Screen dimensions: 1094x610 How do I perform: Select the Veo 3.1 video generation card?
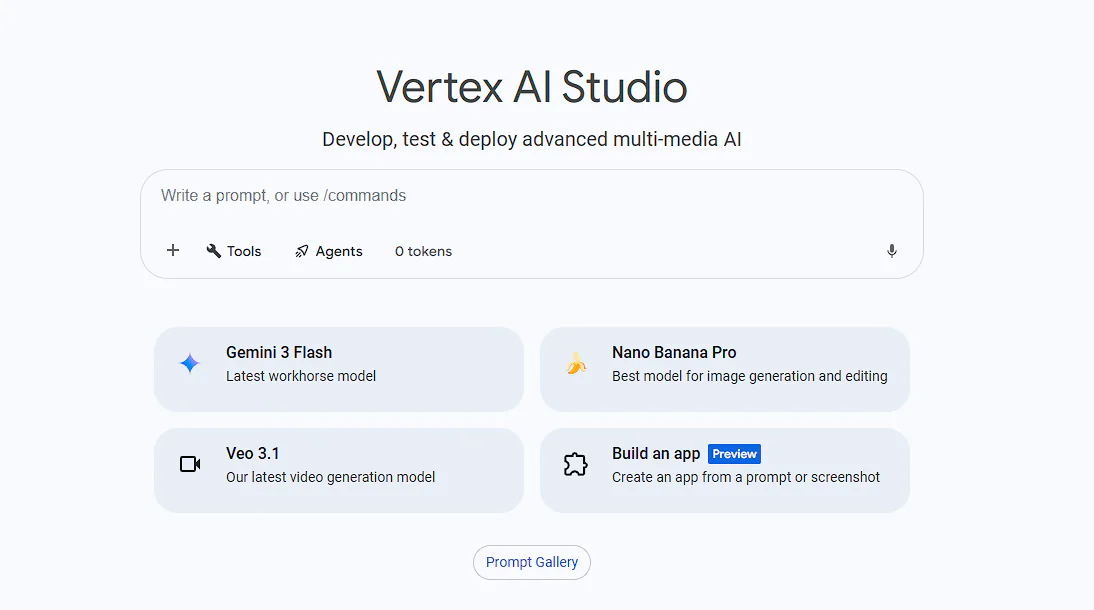(338, 470)
